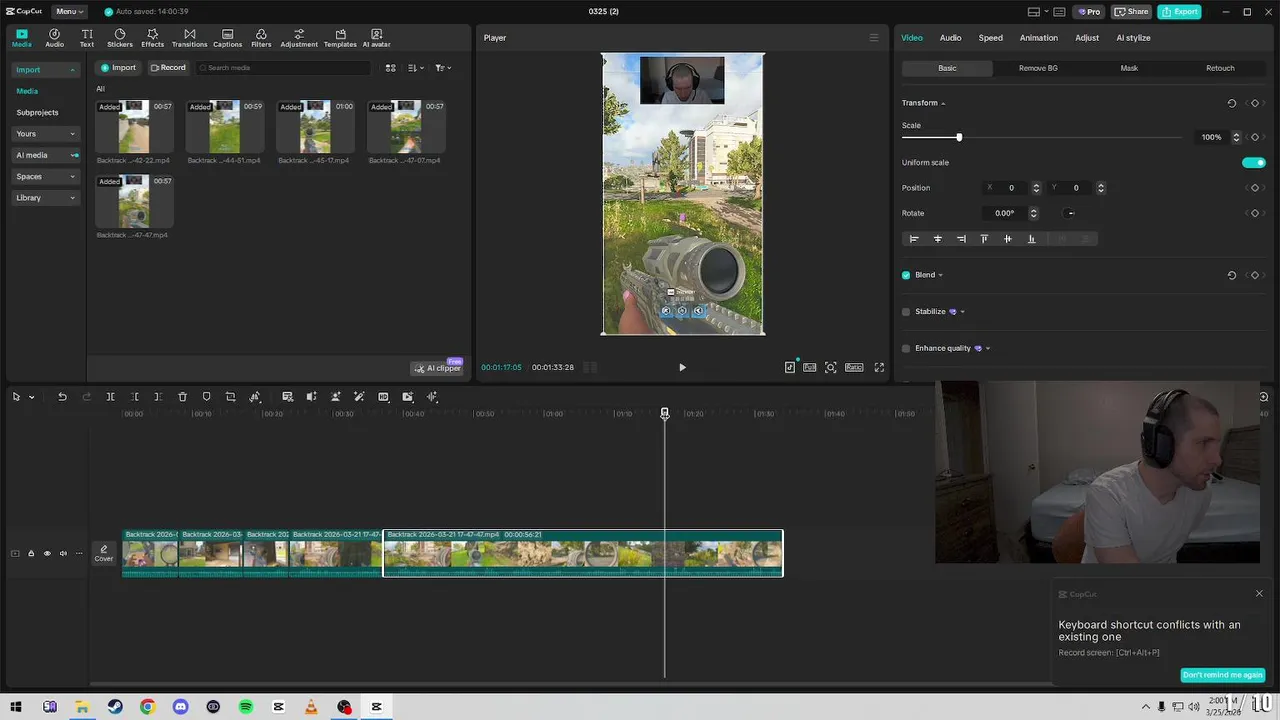Open the AI avatar panel
1280x720 pixels.
(377, 38)
